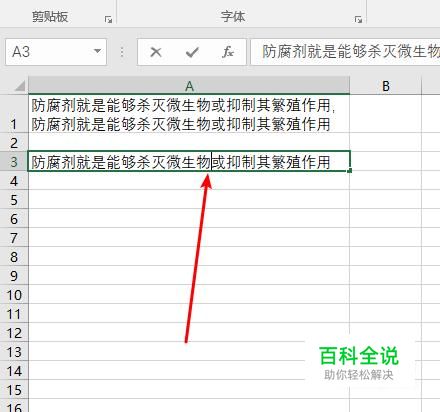This screenshot has width=440, height=412.
Task: Select row 11 header
Action: [14, 314]
